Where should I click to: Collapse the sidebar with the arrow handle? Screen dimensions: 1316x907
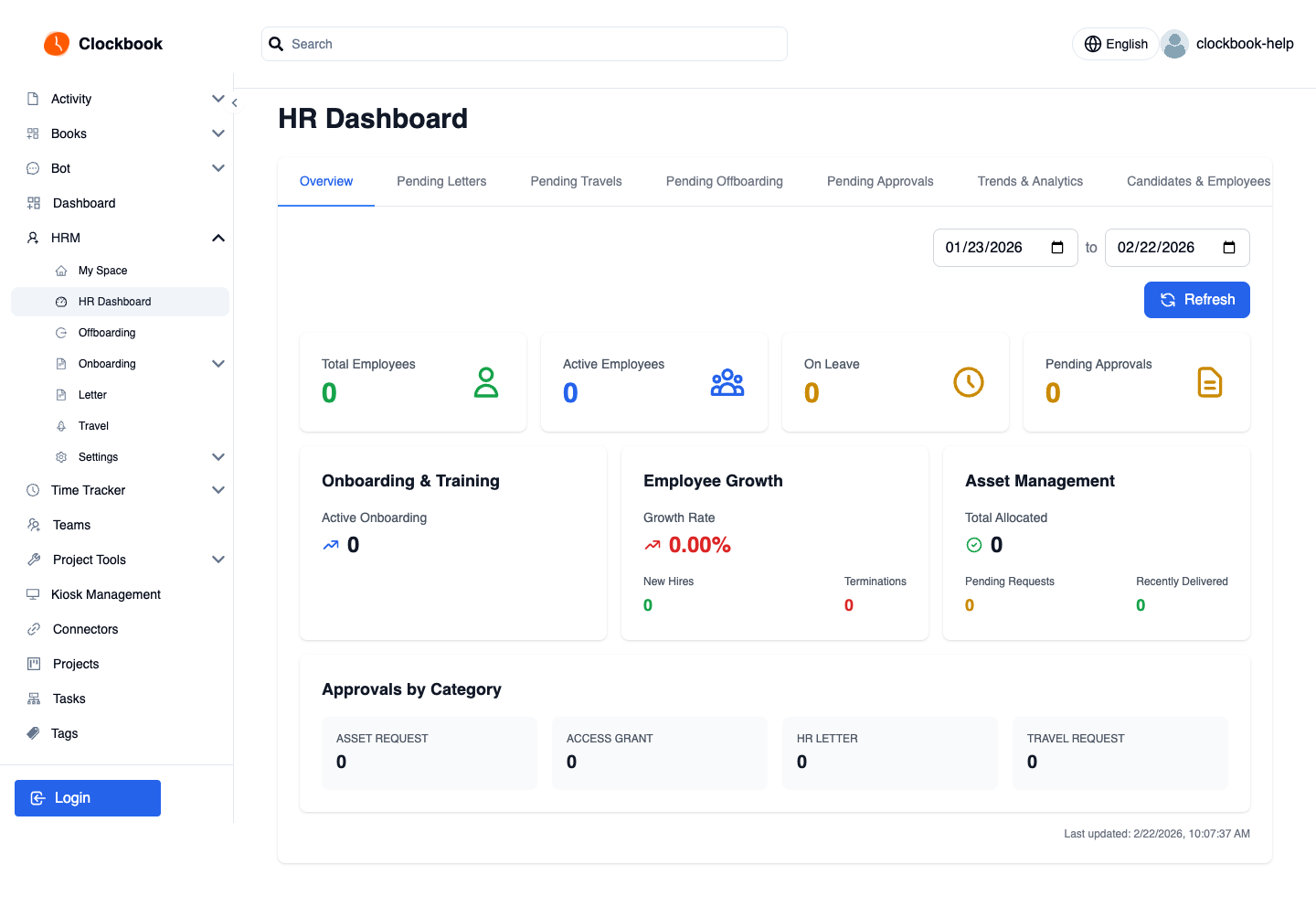coord(235,103)
